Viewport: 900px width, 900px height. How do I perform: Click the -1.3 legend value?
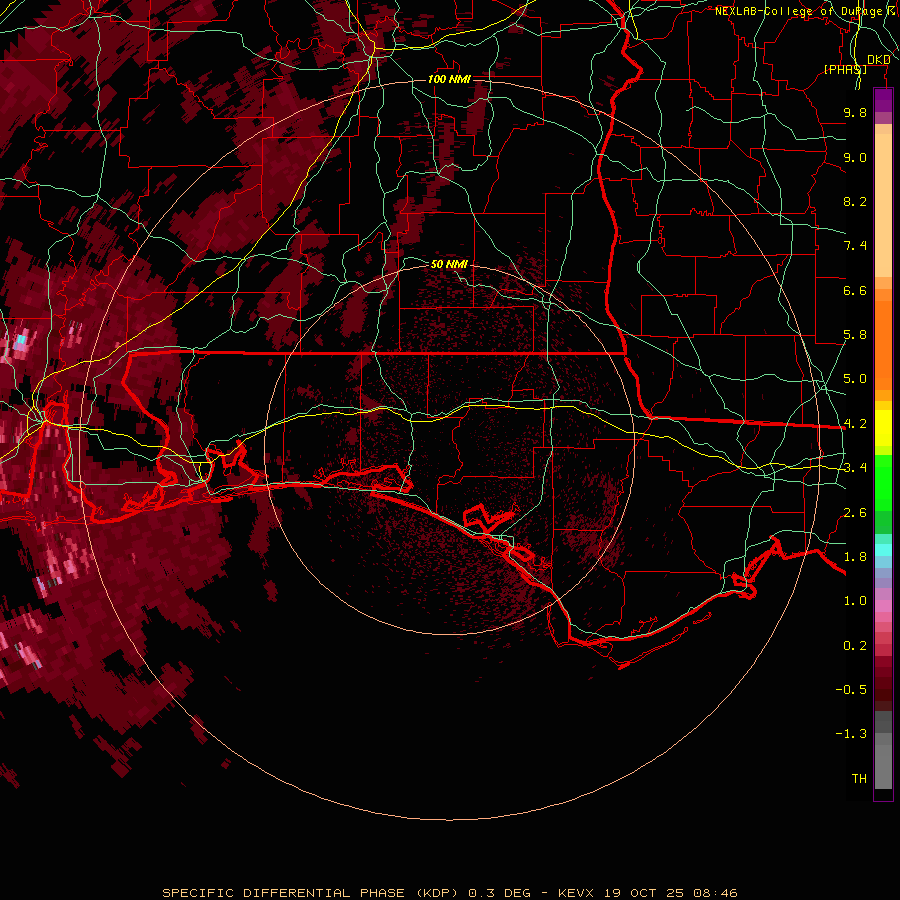[x=851, y=734]
